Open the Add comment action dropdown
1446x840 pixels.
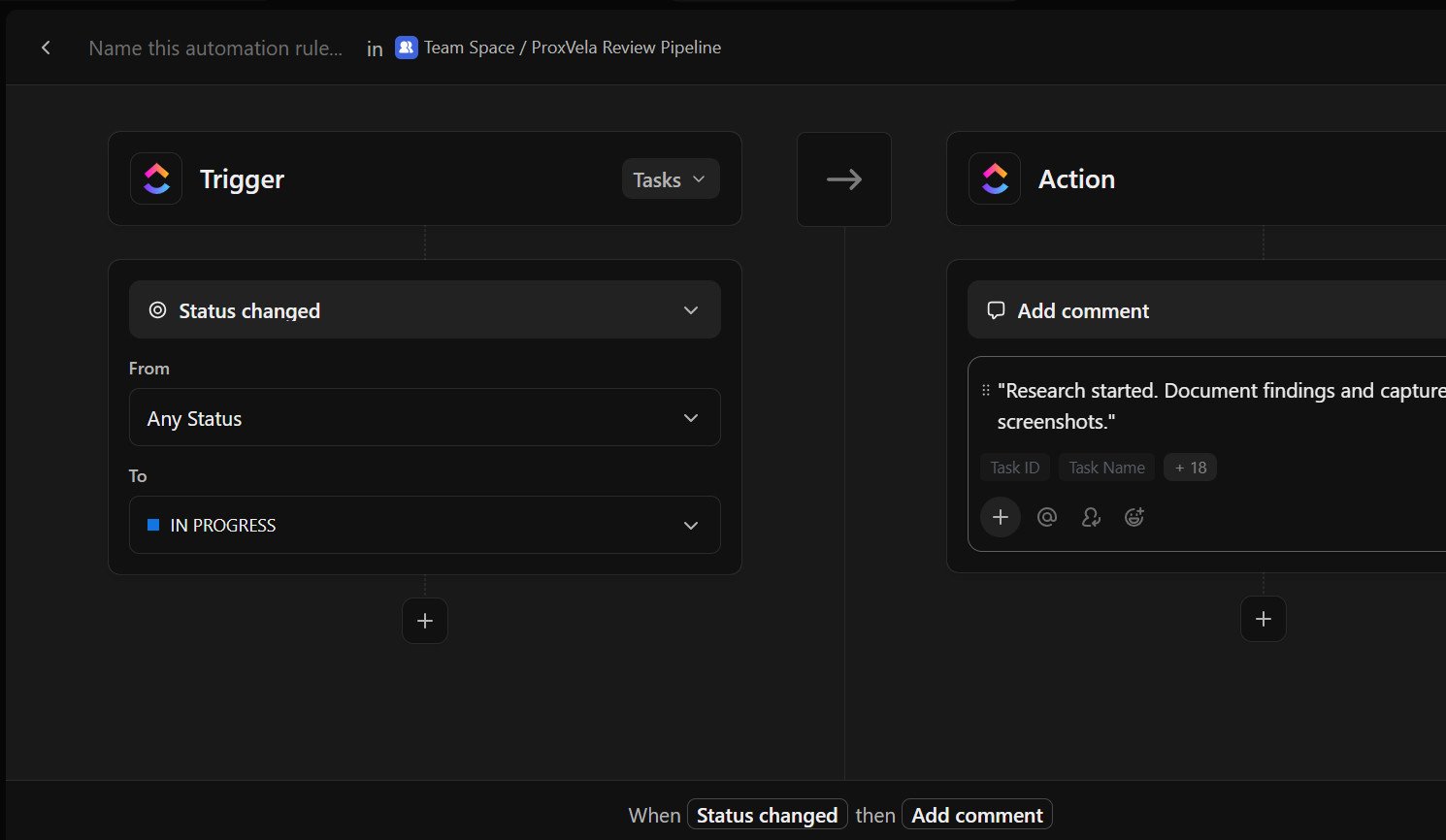tap(1206, 310)
